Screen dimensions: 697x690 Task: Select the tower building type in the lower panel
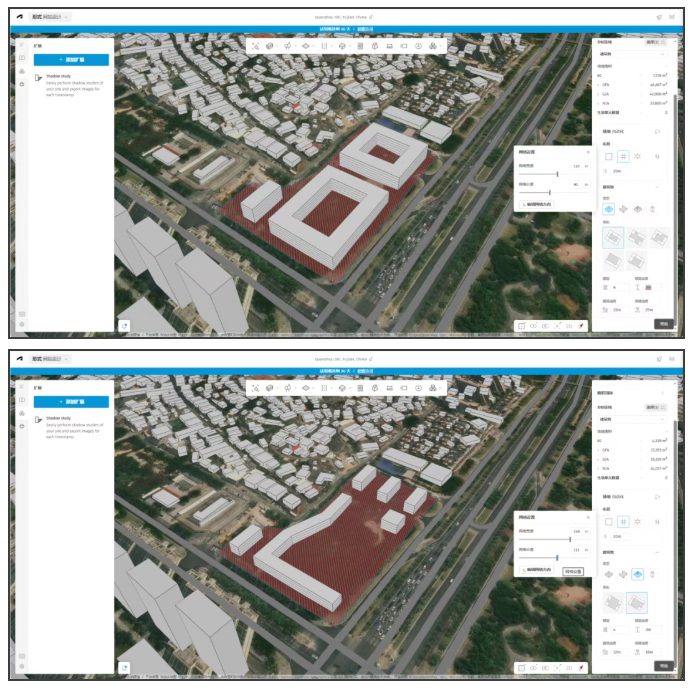652,574
